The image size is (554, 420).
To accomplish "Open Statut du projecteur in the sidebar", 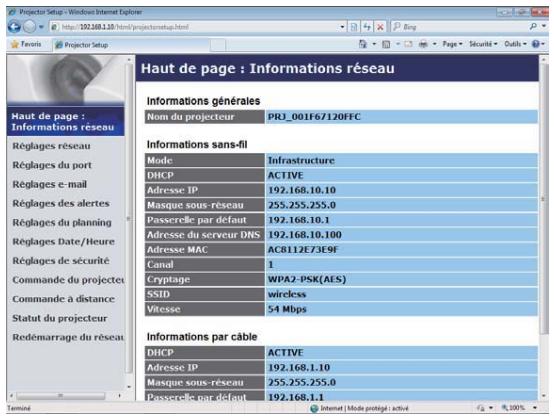I will [x=60, y=318].
